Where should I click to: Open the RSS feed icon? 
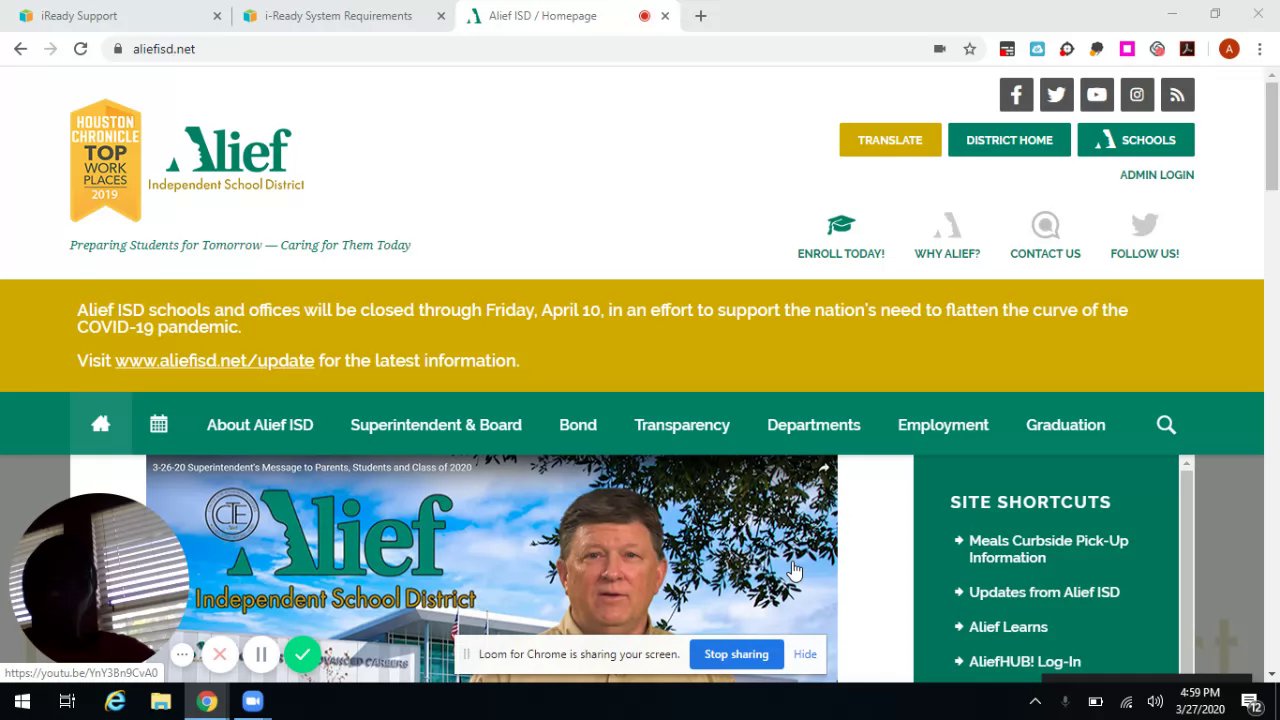point(1177,95)
